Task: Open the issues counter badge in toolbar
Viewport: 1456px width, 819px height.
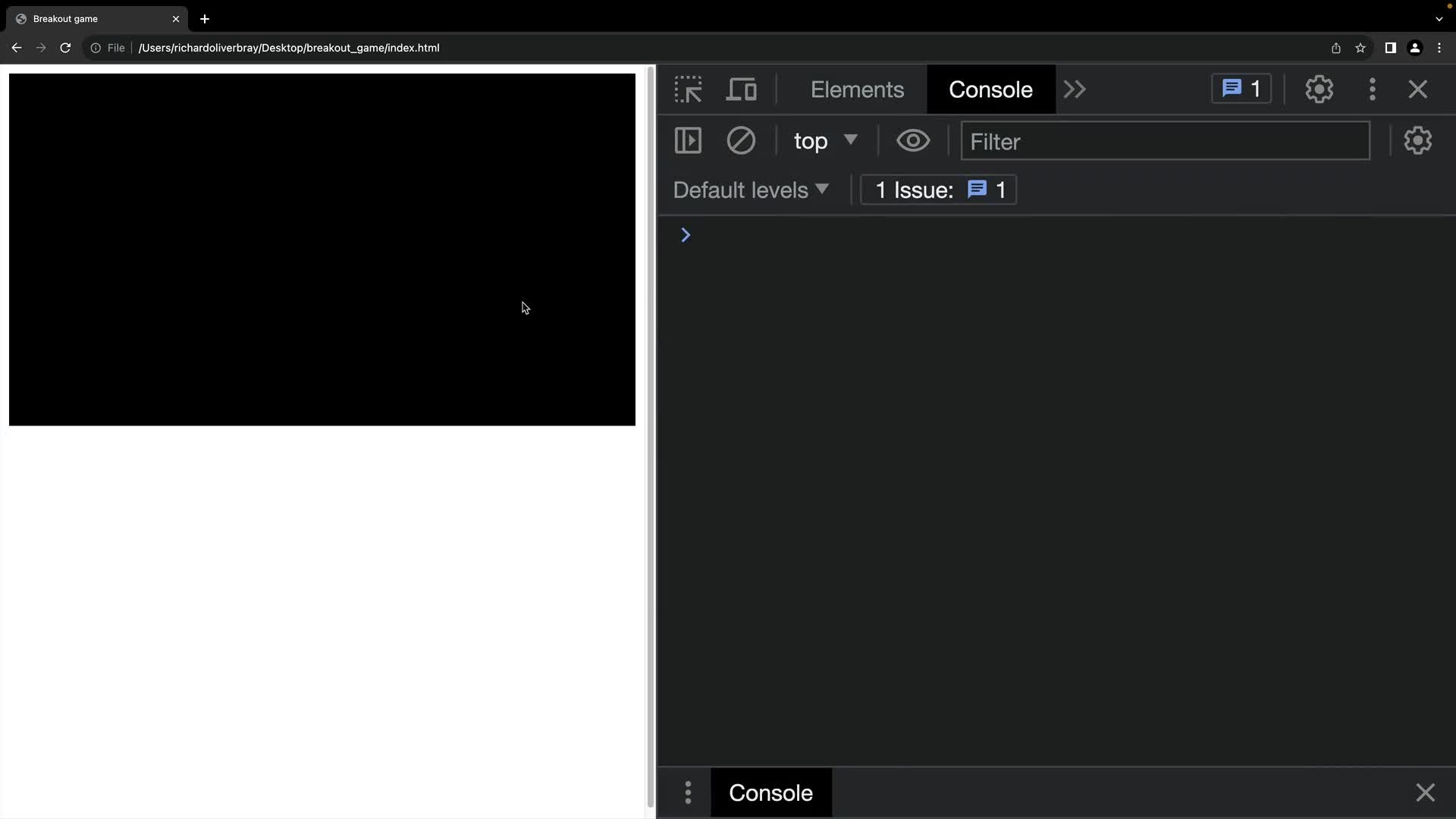Action: pos(1241,89)
